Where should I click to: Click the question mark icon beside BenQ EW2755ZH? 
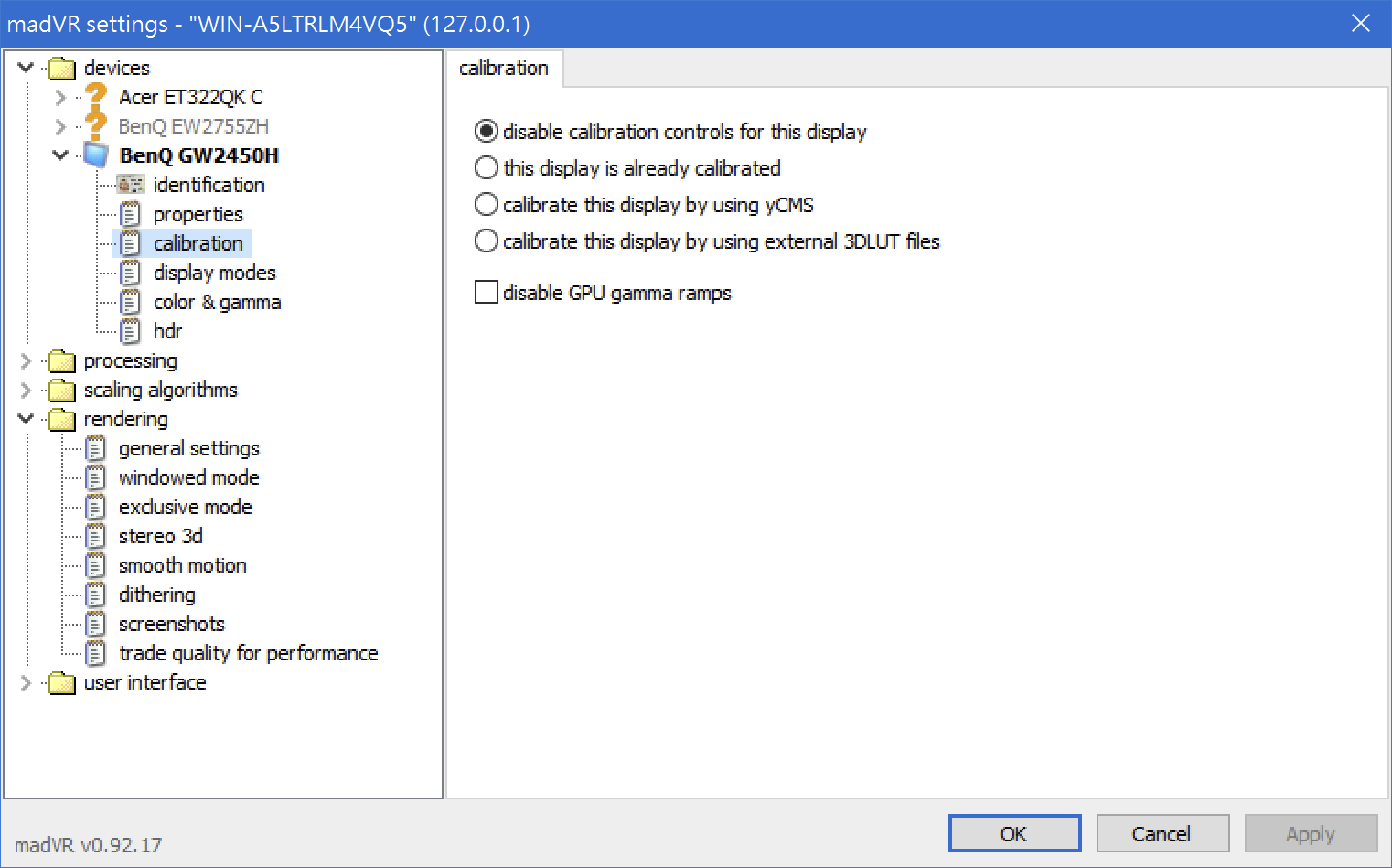coord(96,125)
